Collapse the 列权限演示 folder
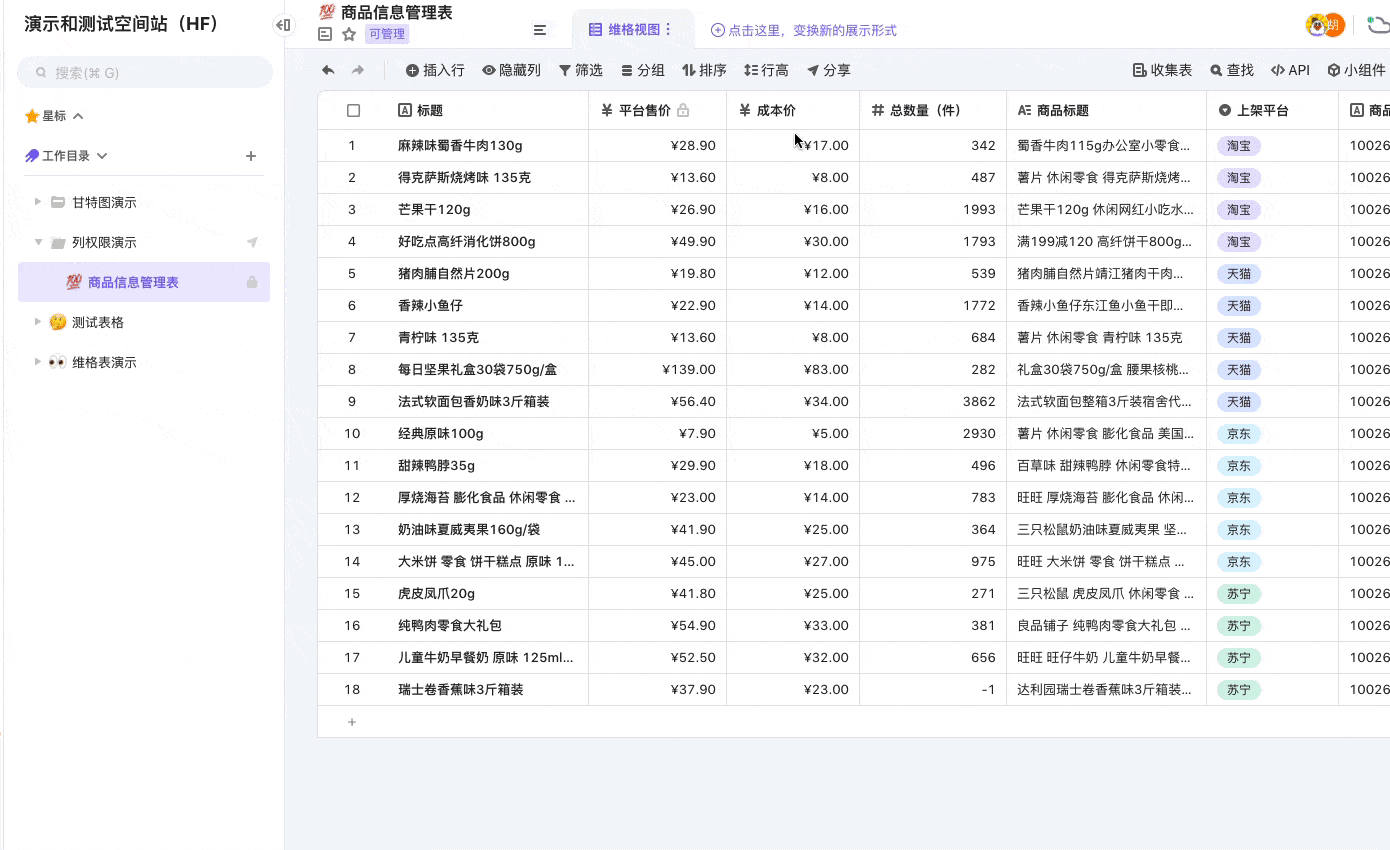The width and height of the screenshot is (1390, 850). coord(38,242)
